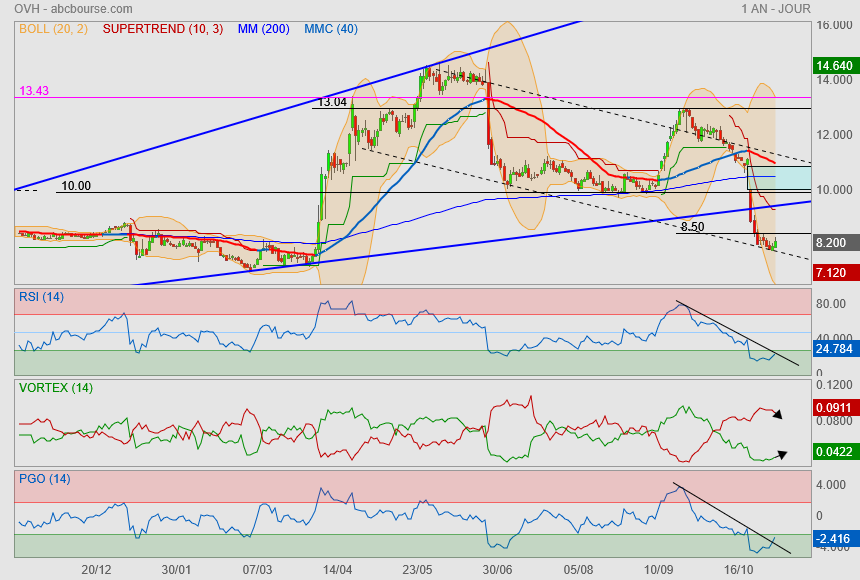Click the green 0.0422 Vortex value tag
The image size is (860, 580).
[x=833, y=452]
